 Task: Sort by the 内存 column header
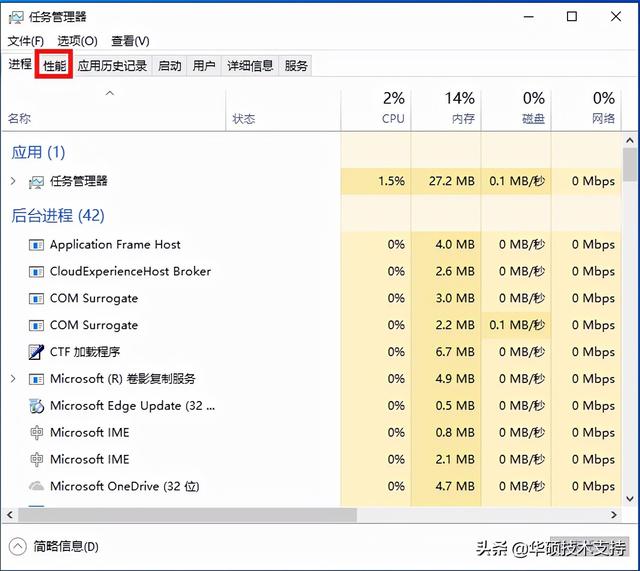coord(446,108)
